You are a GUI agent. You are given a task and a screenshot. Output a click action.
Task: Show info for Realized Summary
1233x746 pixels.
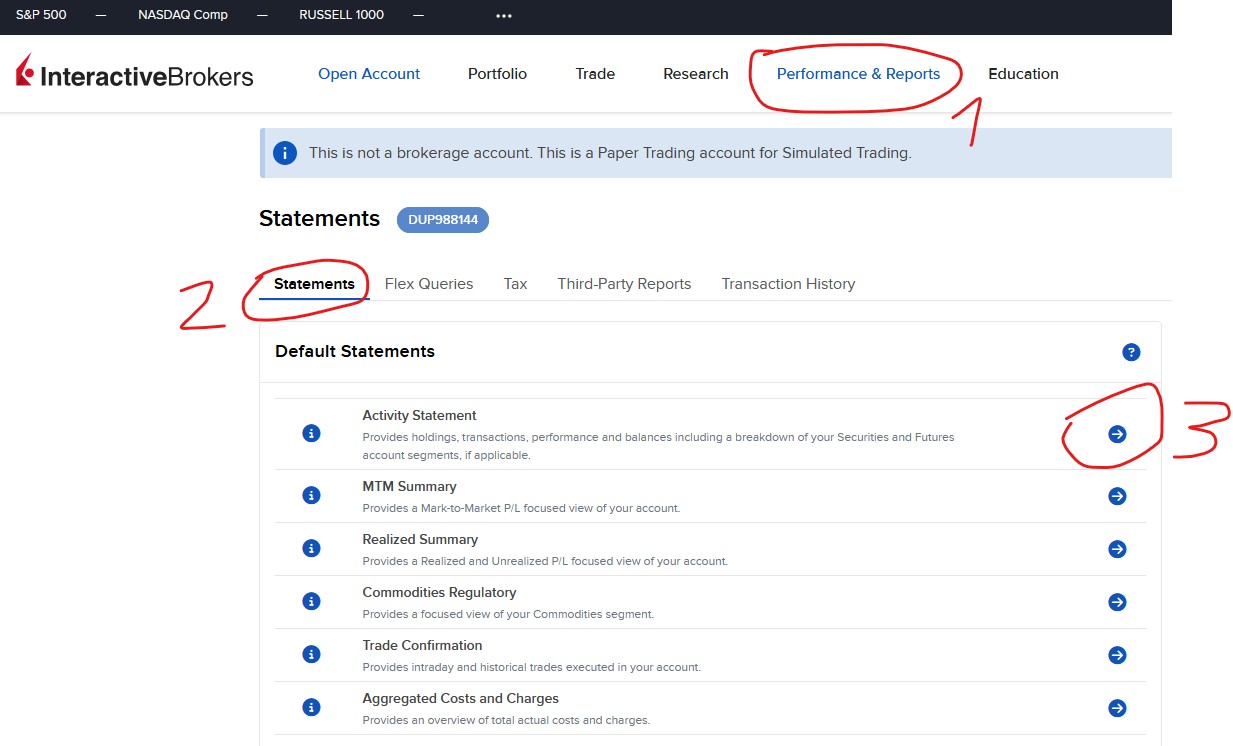click(x=311, y=549)
